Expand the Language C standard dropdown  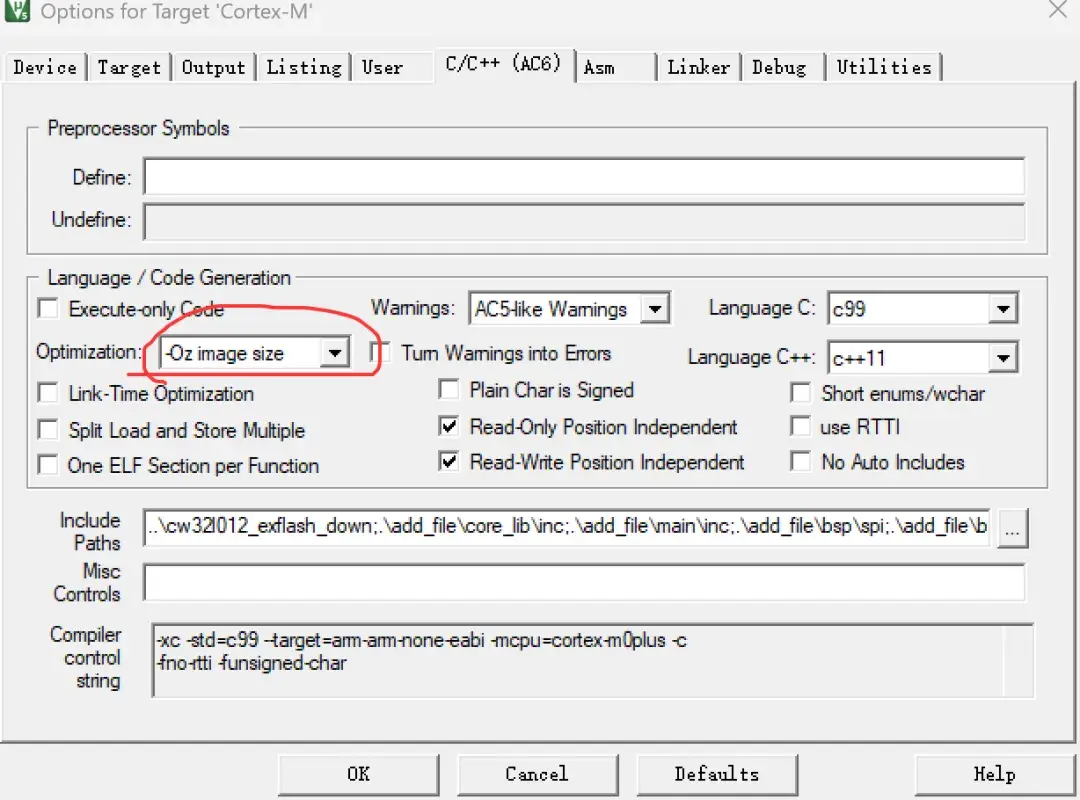point(1003,309)
